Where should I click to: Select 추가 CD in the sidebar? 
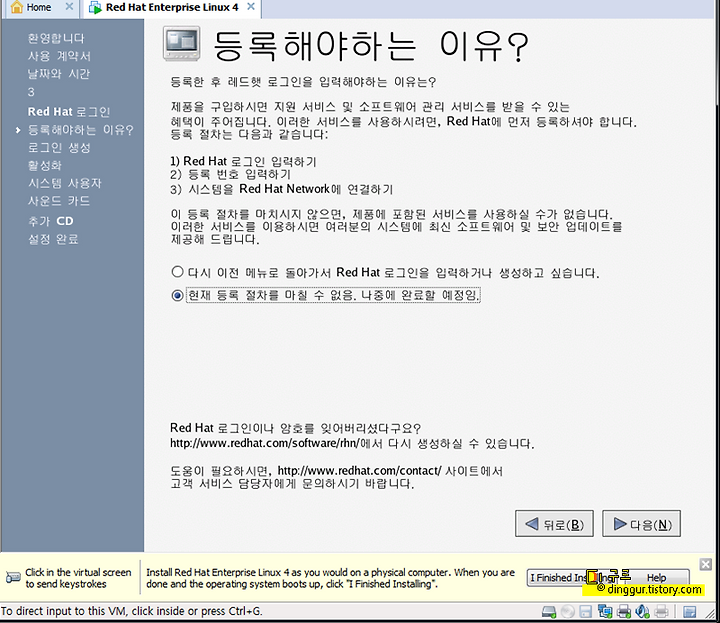click(51, 221)
